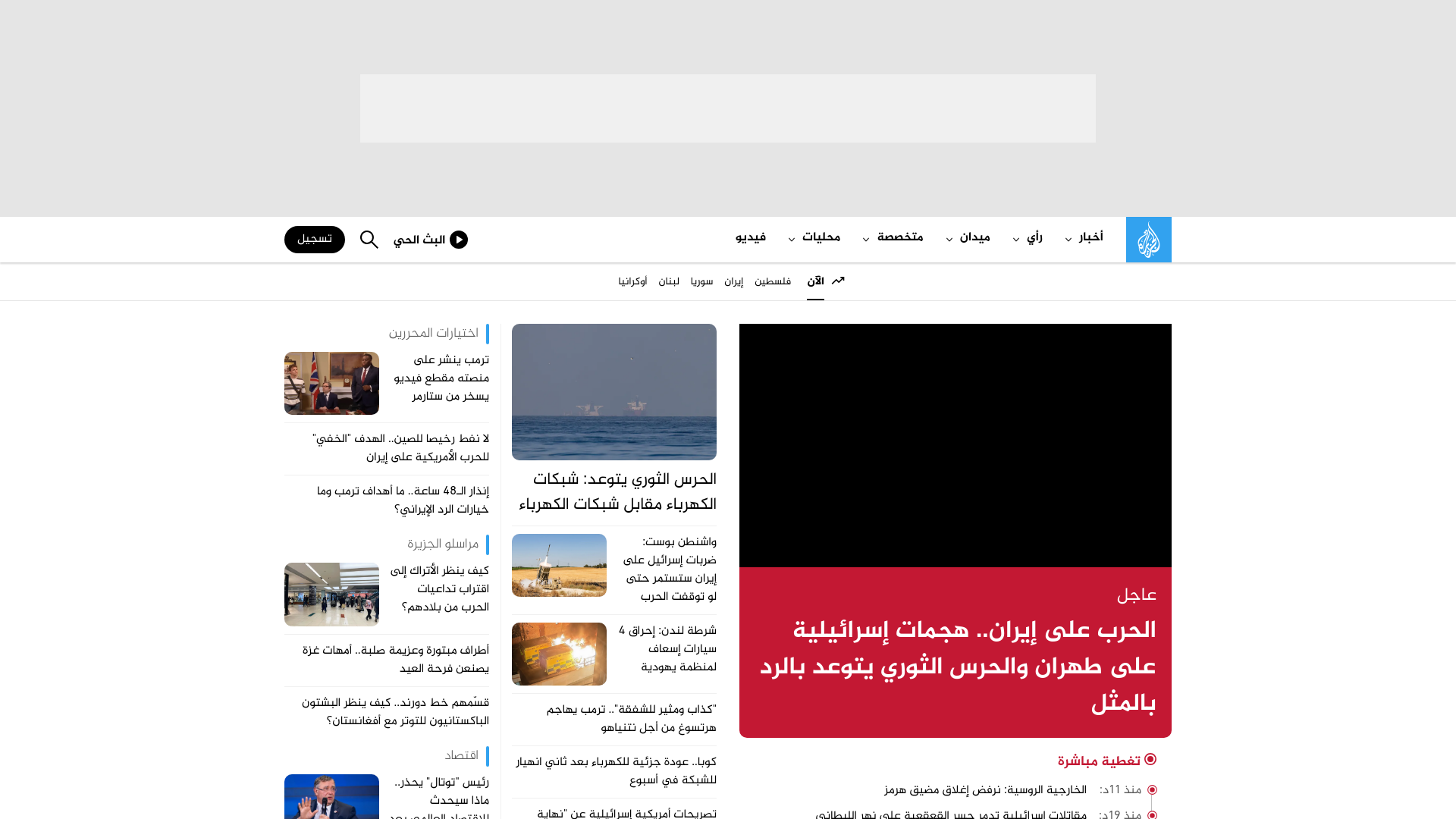Open headline قسّمهم خط دورند
1456x819 pixels.
coord(395,712)
